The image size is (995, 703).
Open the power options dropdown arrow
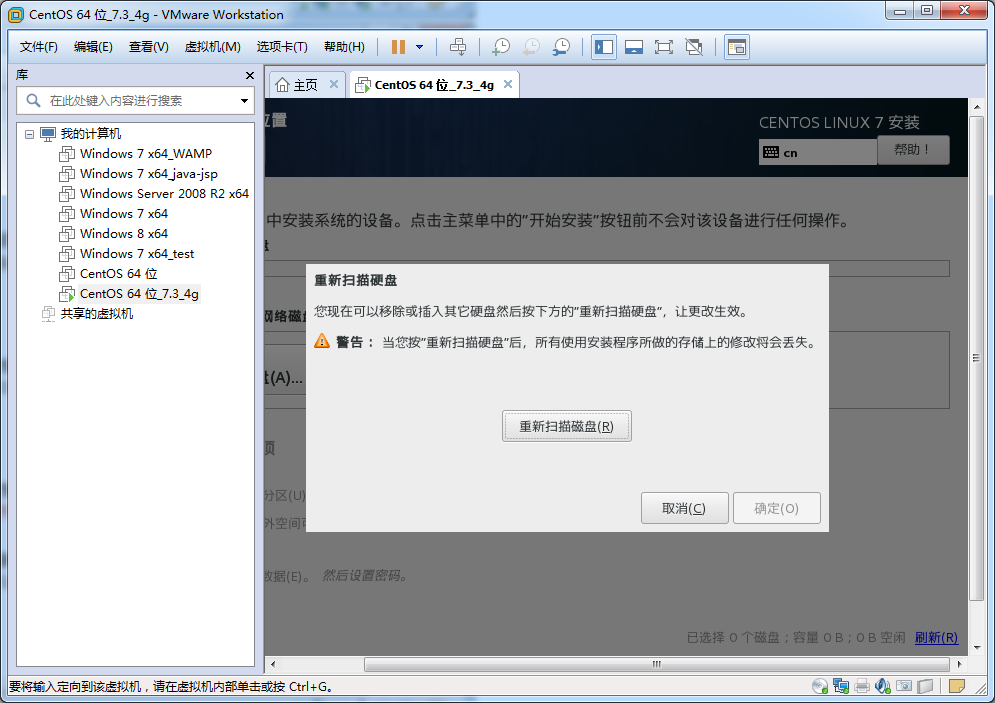click(x=419, y=47)
